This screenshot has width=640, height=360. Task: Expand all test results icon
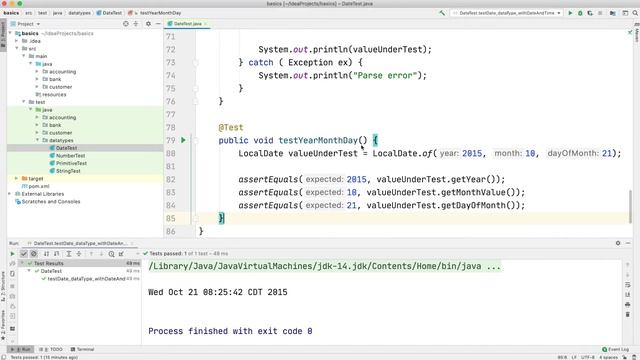[69, 253]
